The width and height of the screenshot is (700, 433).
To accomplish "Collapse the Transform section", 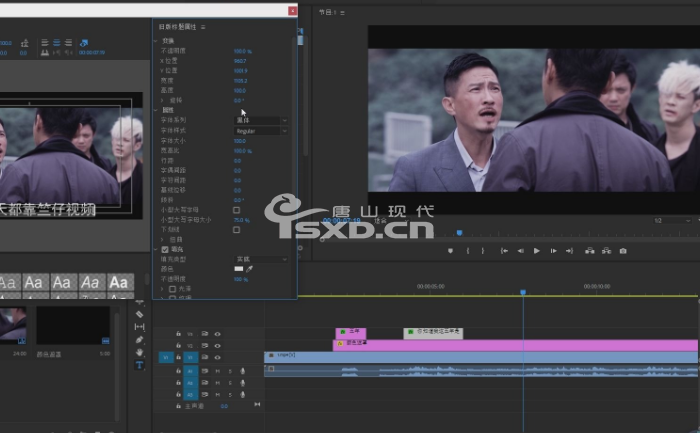I will click(156, 41).
